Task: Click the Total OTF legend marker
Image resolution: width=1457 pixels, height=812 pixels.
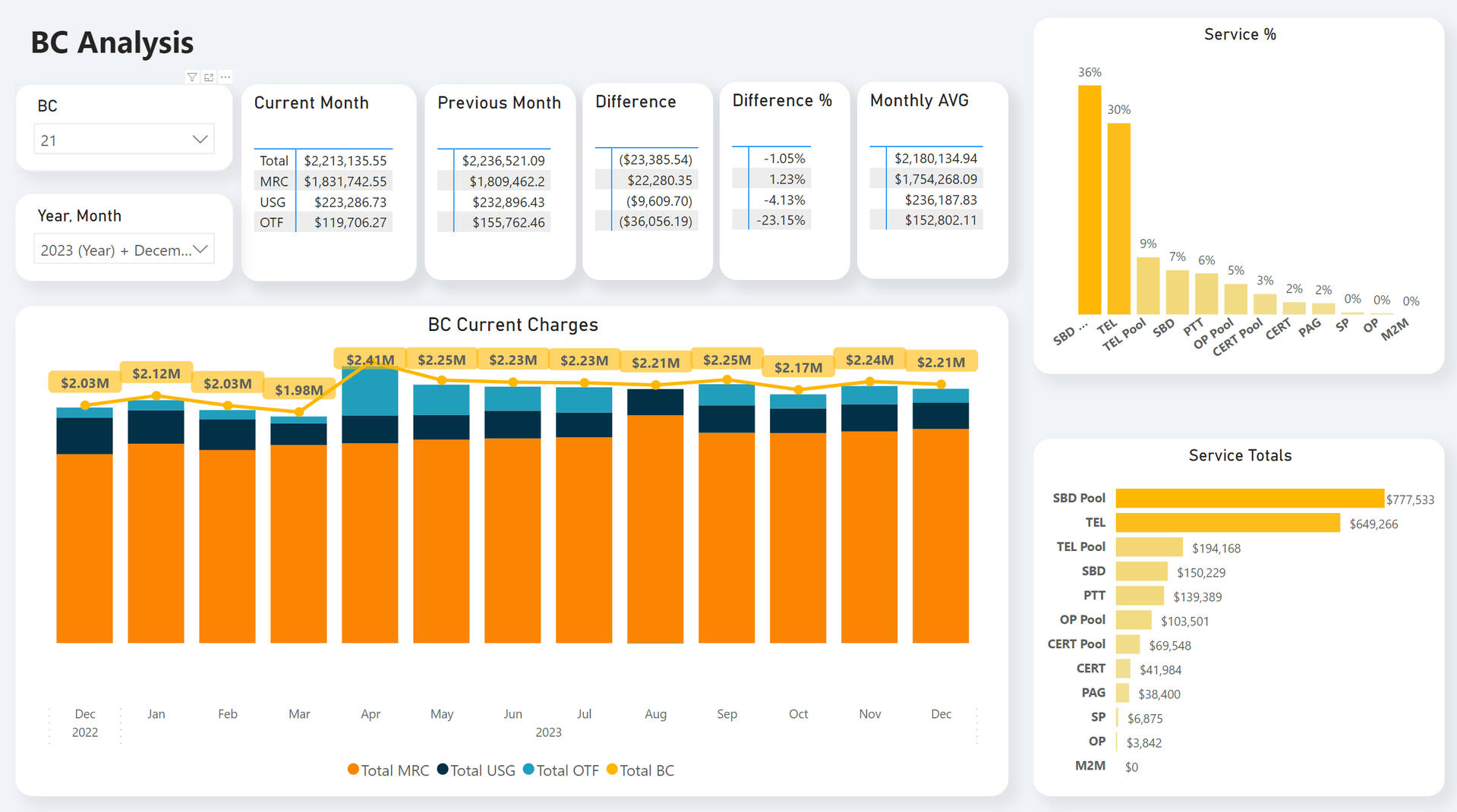Action: [528, 770]
